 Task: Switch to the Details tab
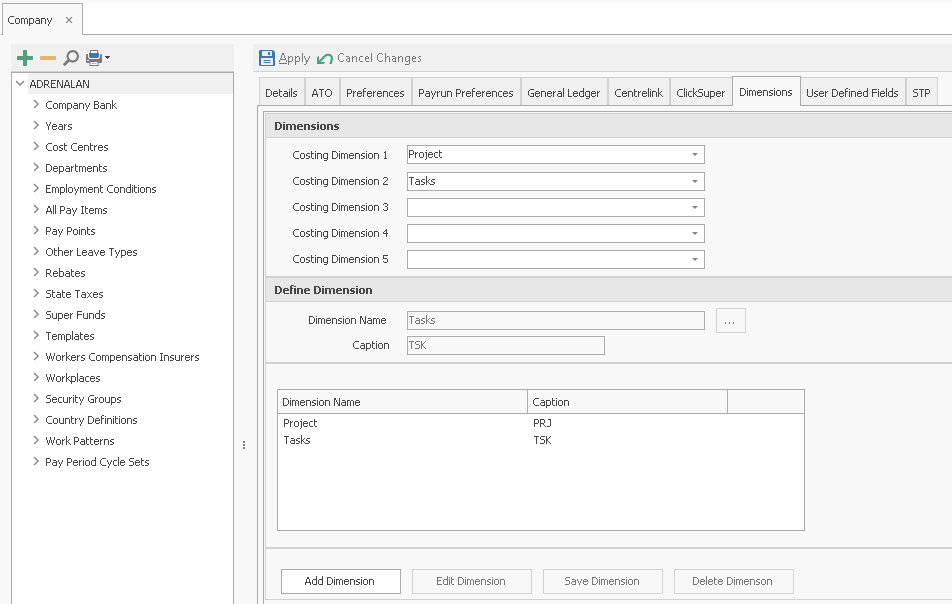(281, 93)
